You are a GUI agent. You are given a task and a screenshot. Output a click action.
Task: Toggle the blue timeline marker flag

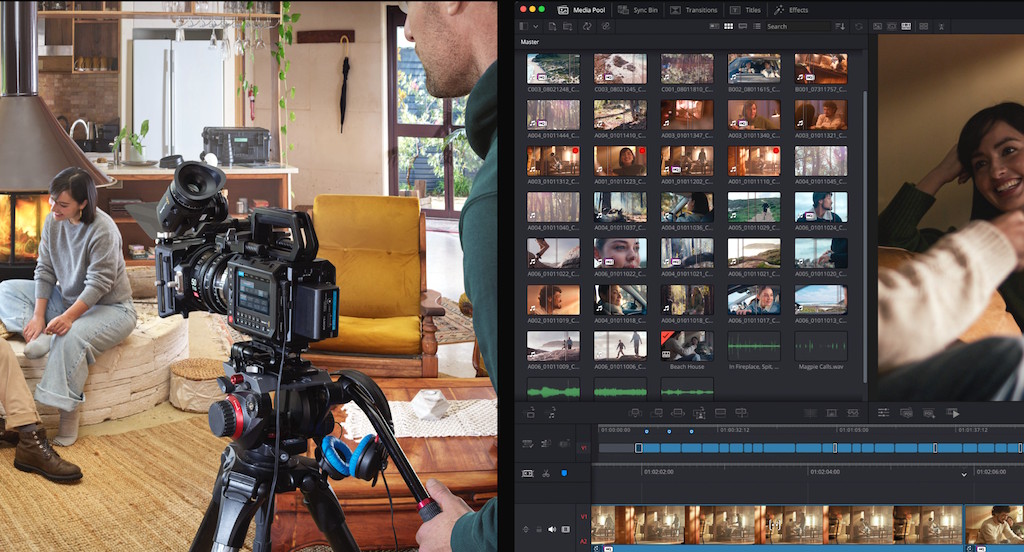pyautogui.click(x=563, y=472)
